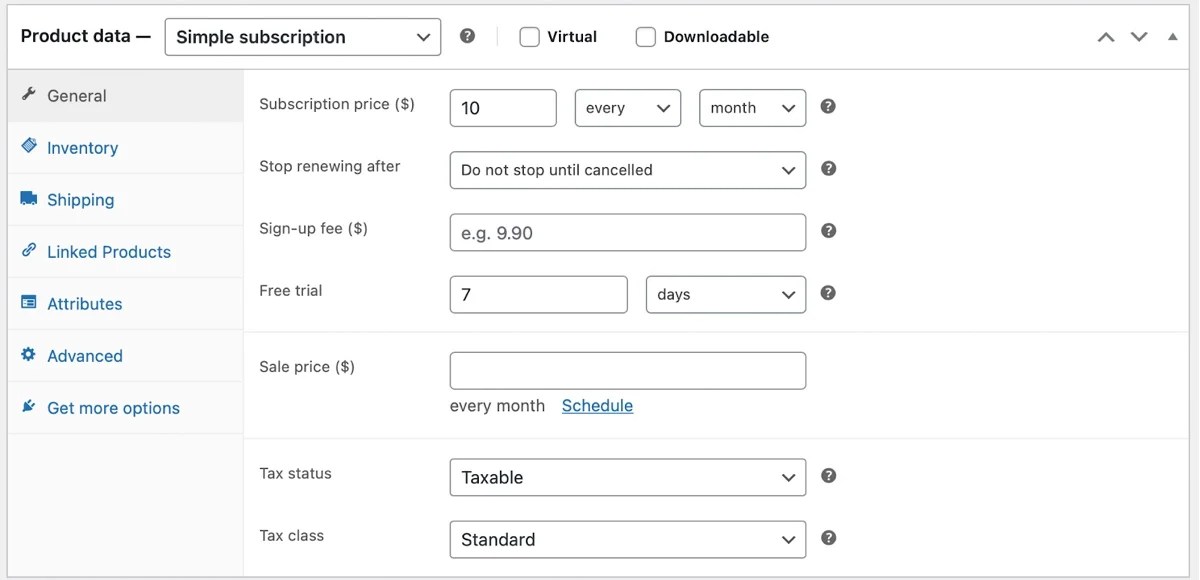Open the Get more options tab

pos(112,407)
